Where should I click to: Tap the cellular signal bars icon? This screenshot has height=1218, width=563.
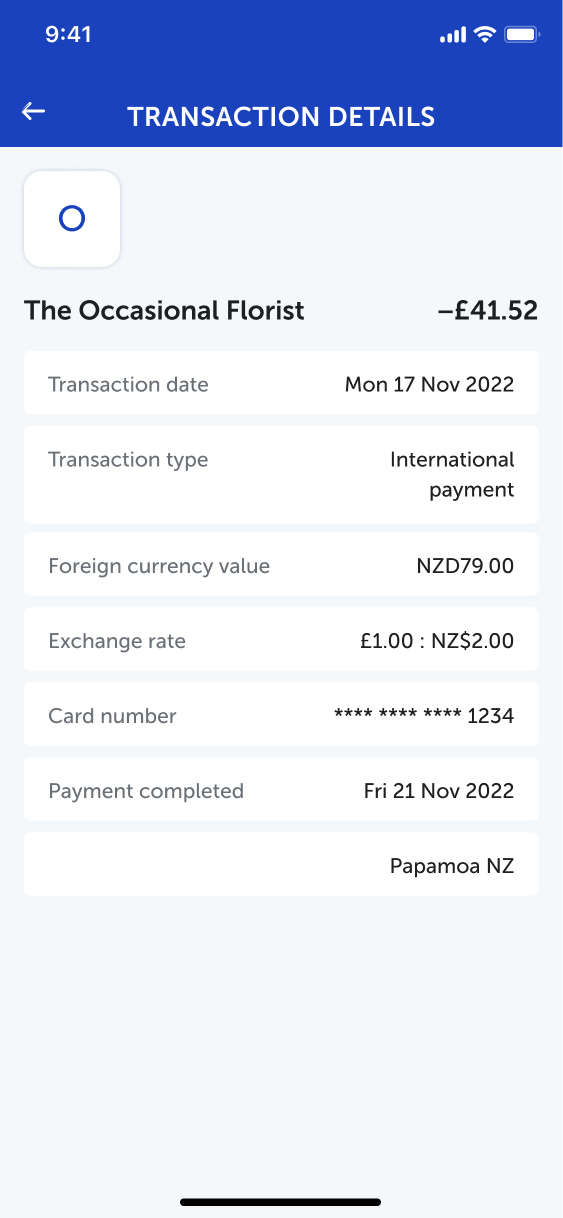coord(453,36)
